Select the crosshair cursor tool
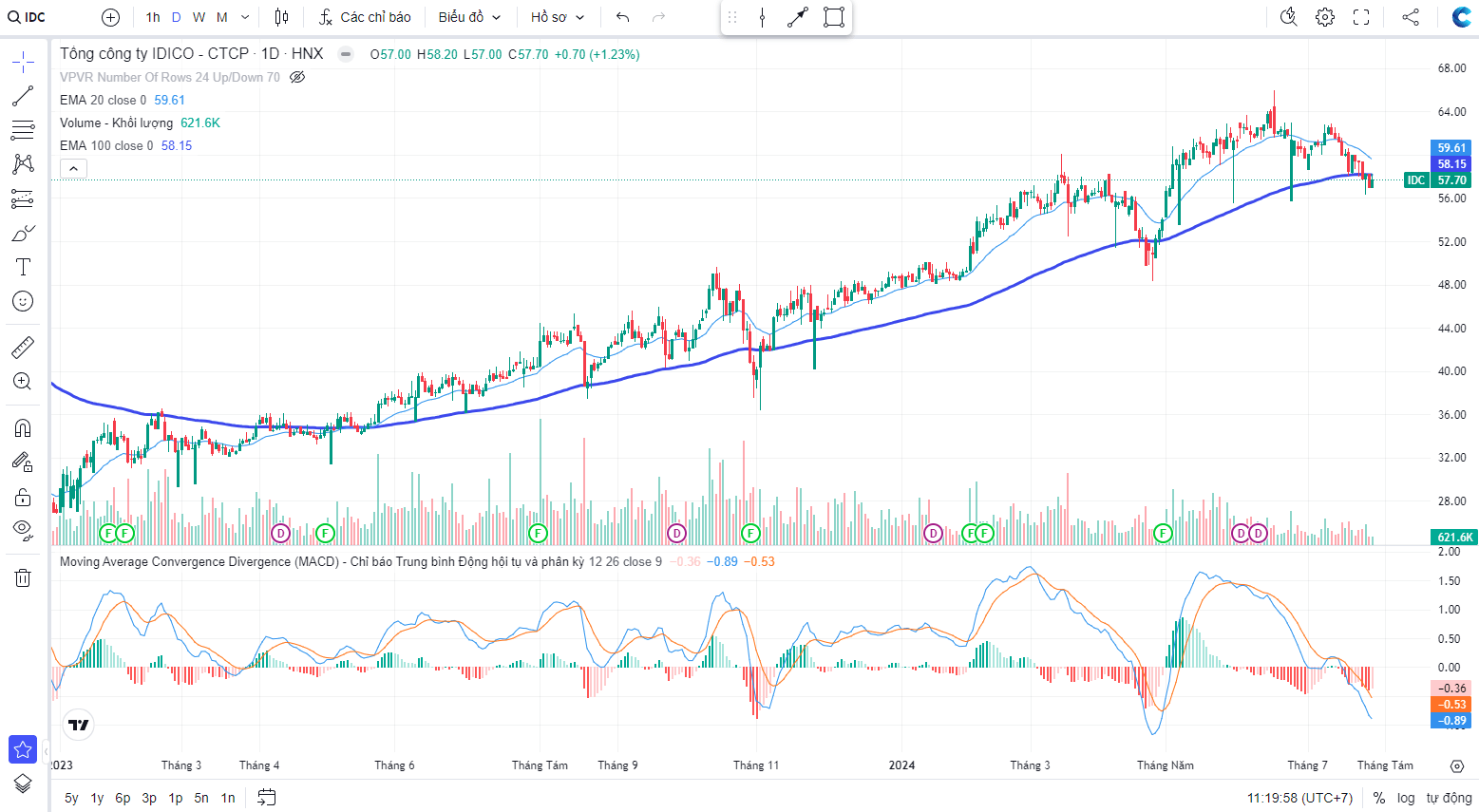Image resolution: width=1479 pixels, height=812 pixels. (23, 63)
